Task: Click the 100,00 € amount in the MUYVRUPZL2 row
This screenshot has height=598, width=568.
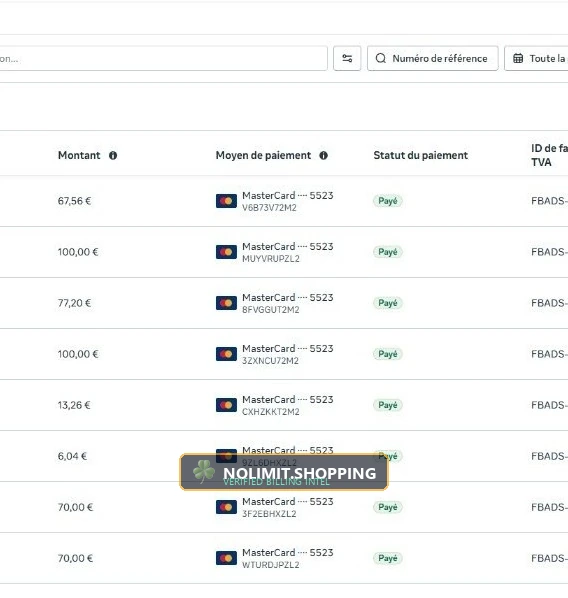Action: (78, 252)
